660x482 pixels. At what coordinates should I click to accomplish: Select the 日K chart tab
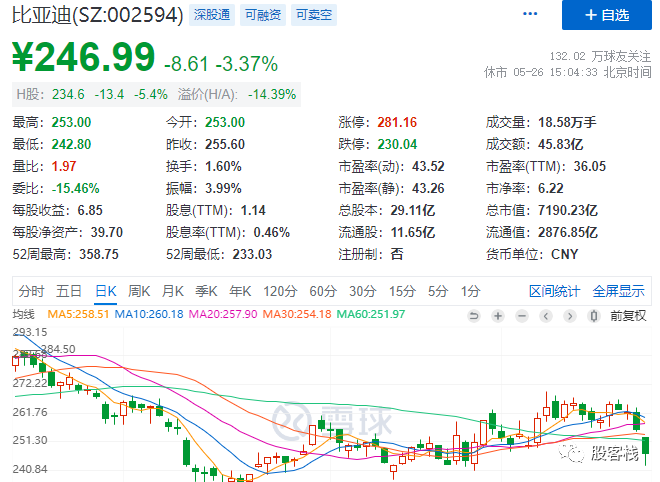click(106, 291)
